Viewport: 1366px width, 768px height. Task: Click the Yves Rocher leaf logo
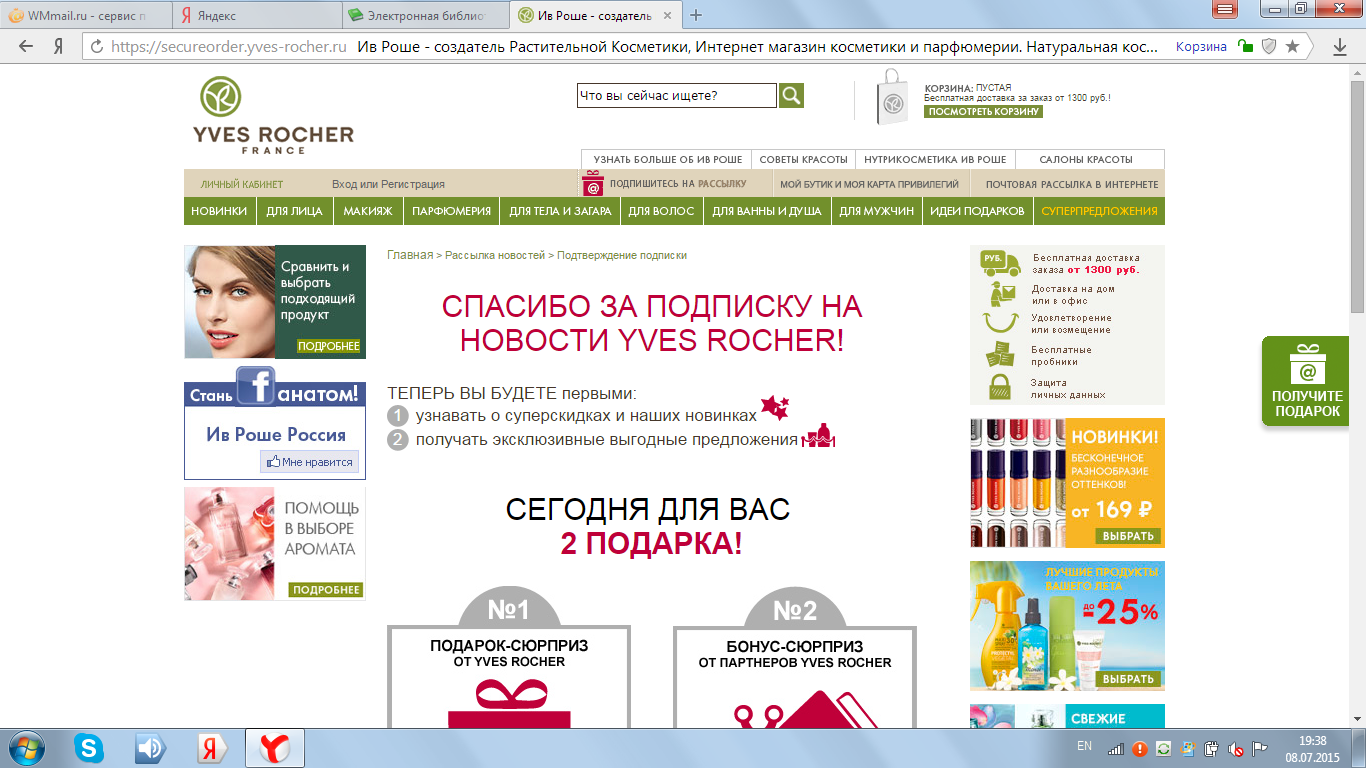[x=220, y=97]
